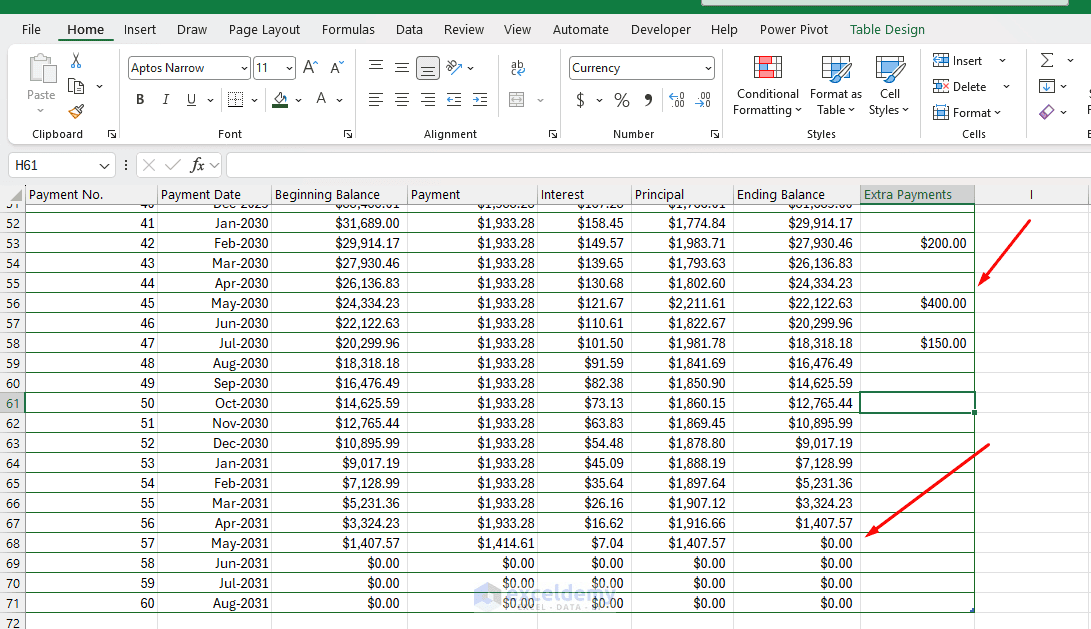Switch to the Formulas tab
This screenshot has height=629, width=1091.
pyautogui.click(x=348, y=29)
